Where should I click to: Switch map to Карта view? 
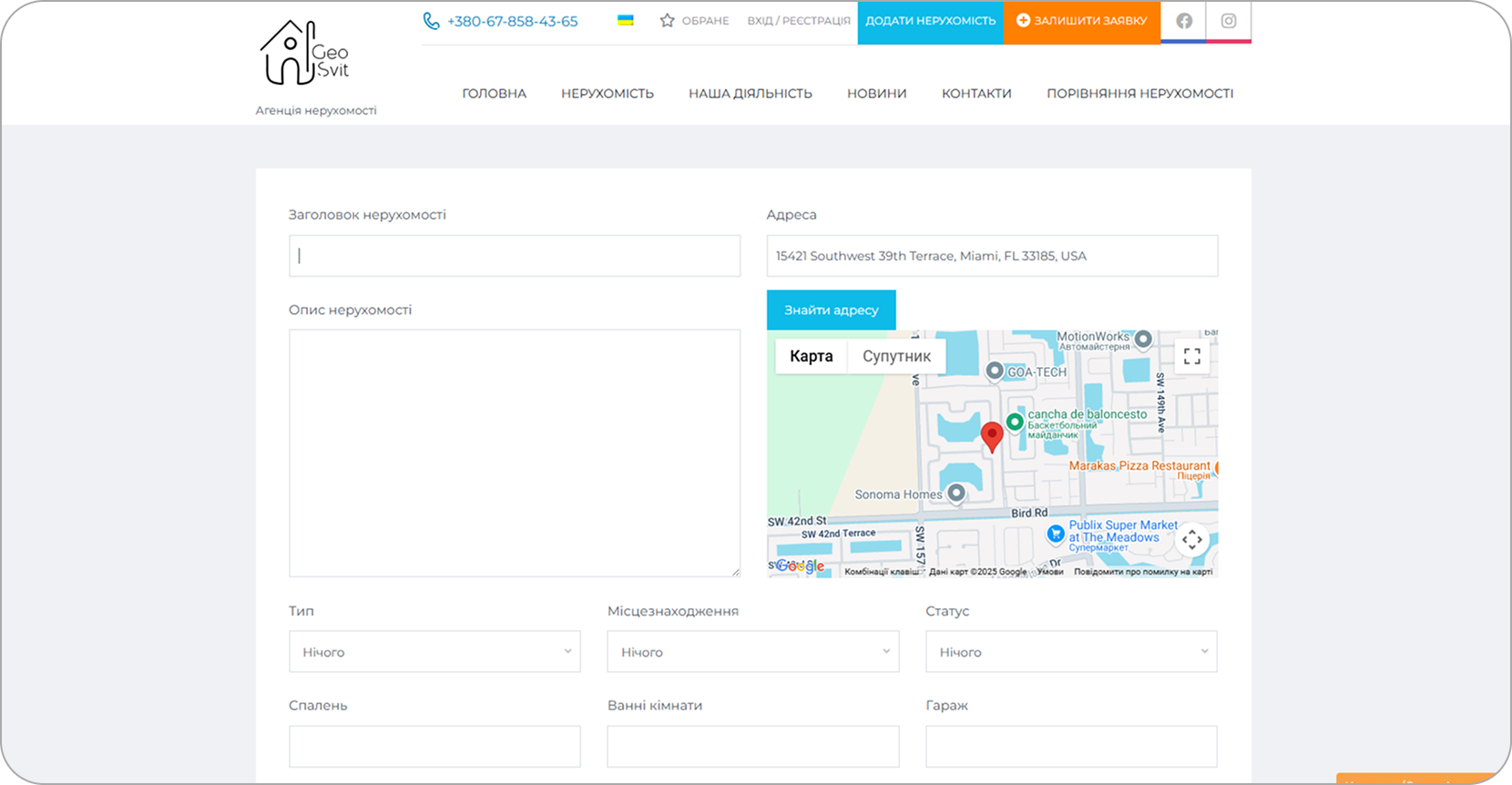point(811,356)
